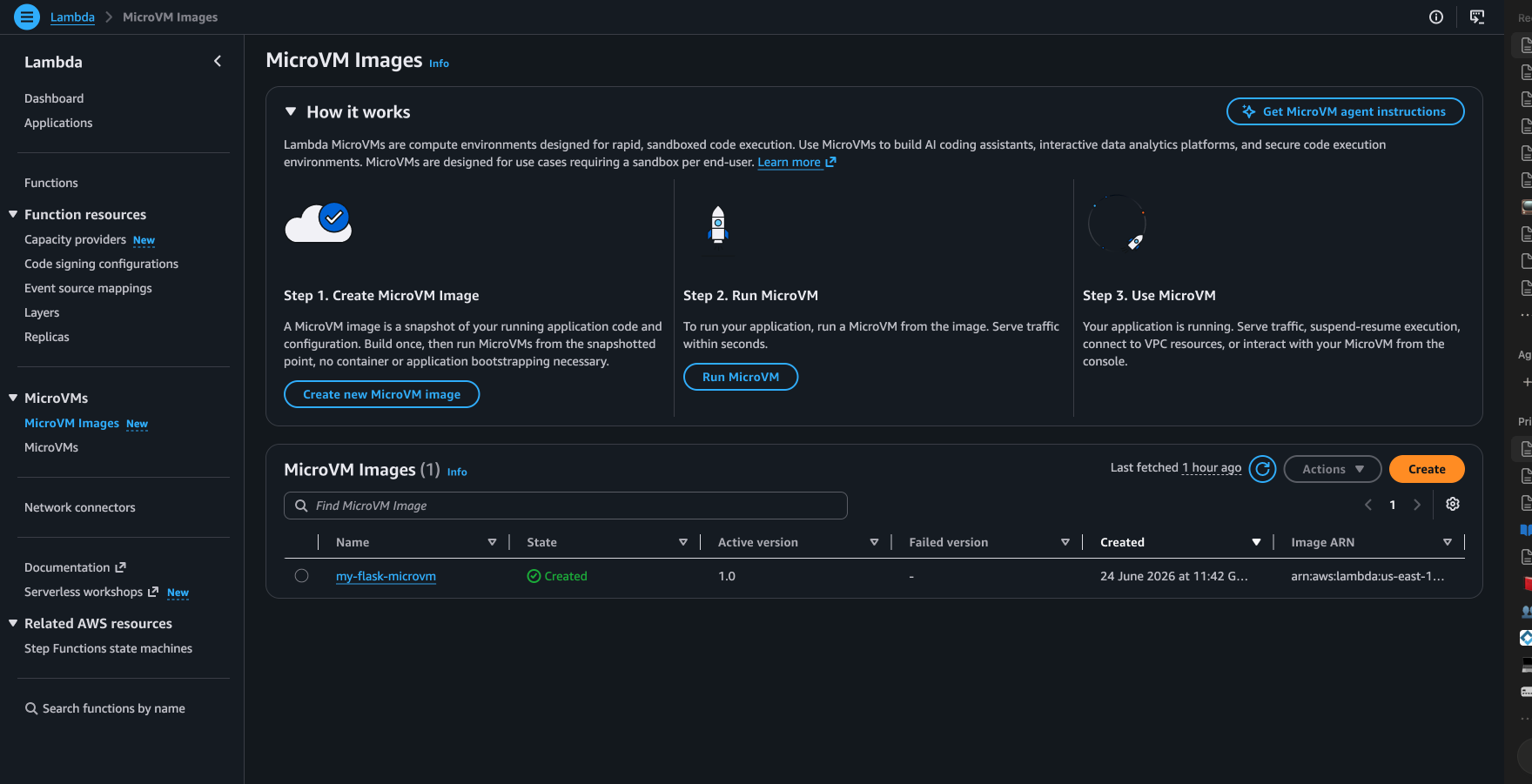Open table preferences gear icon
Screen dimensions: 1532x784
[1453, 504]
